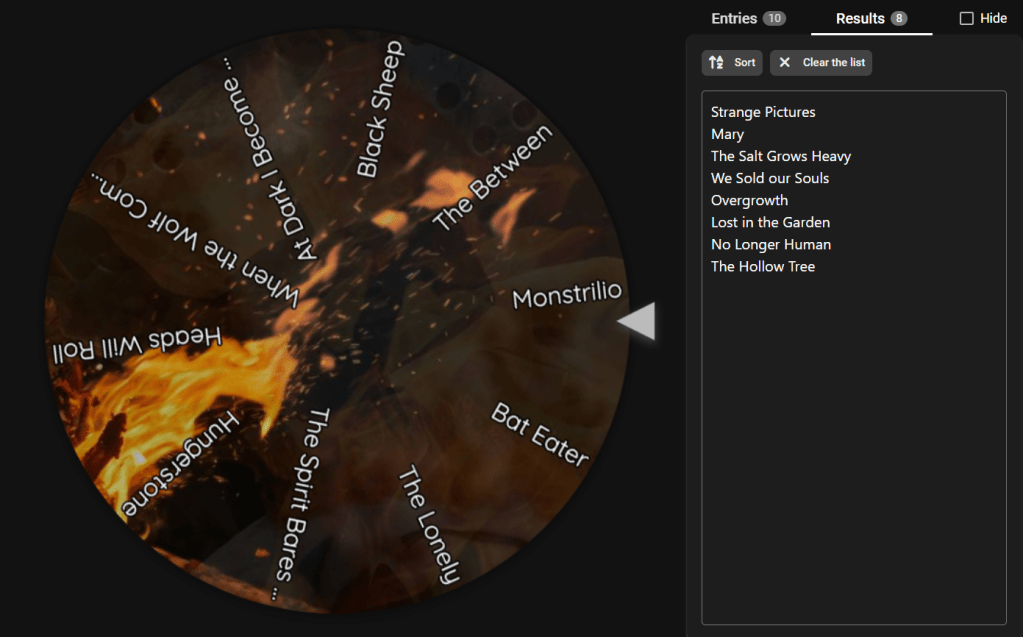
Task: Click the sort icon in Results
Action: click(x=716, y=63)
